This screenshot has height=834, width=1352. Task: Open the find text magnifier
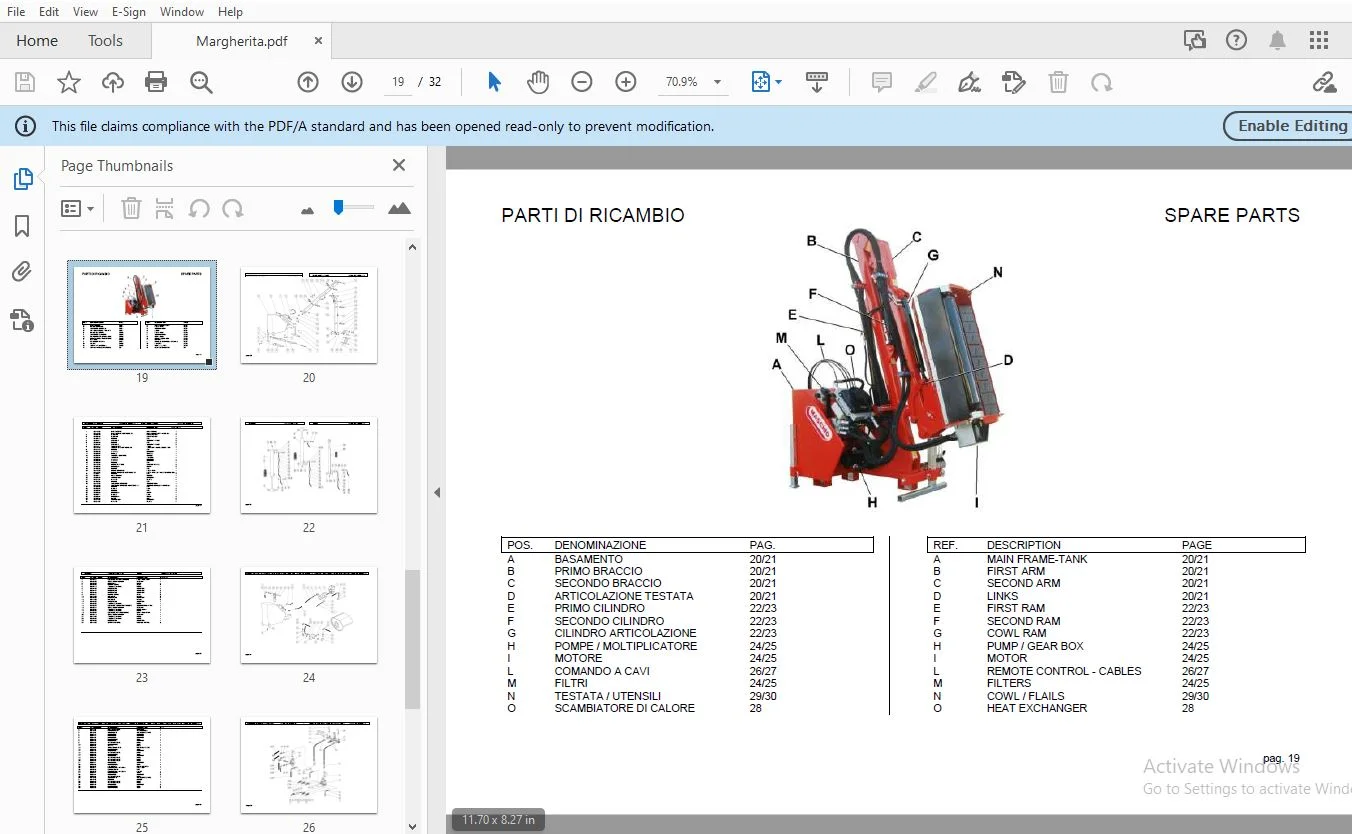pos(201,82)
